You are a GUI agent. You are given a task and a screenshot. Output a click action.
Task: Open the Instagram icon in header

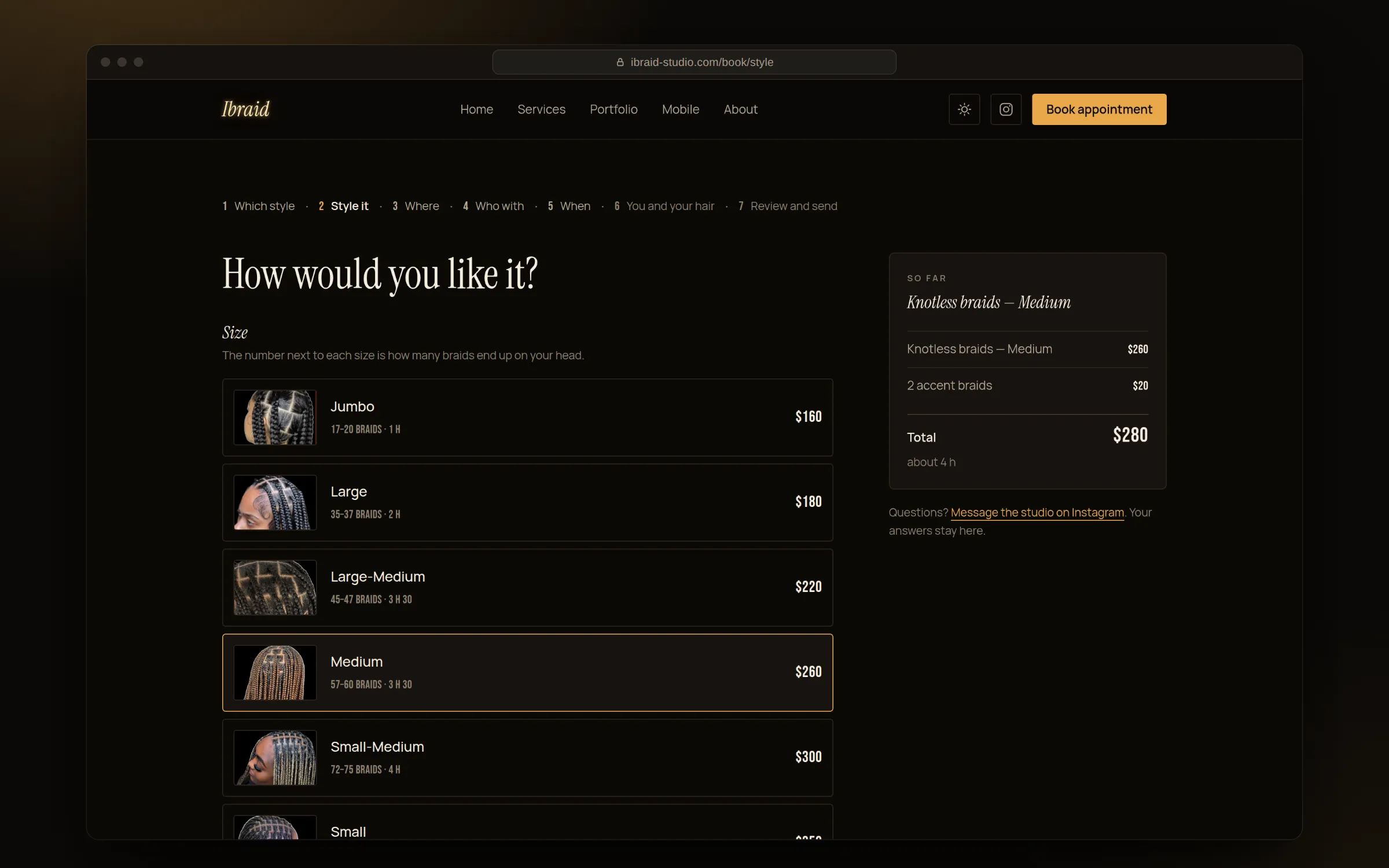click(1006, 109)
